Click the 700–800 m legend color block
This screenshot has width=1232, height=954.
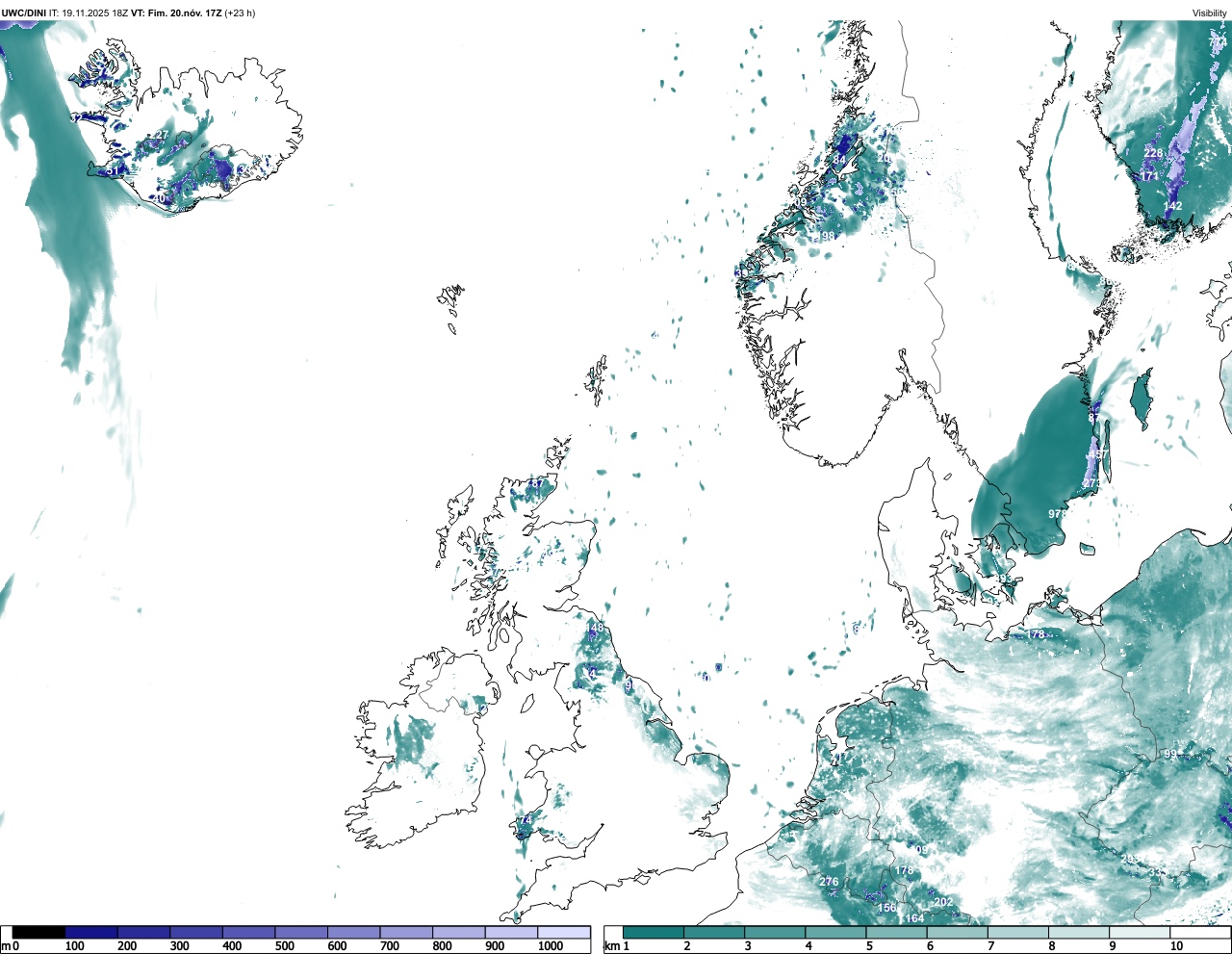pyautogui.click(x=406, y=933)
